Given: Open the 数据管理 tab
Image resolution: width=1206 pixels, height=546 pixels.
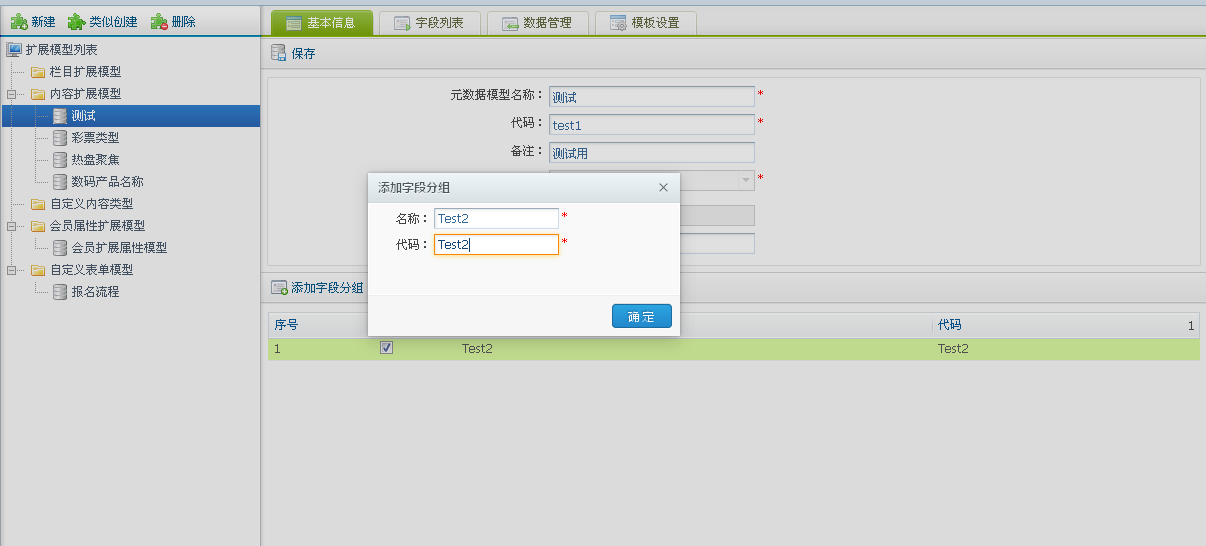Looking at the screenshot, I should tap(537, 23).
